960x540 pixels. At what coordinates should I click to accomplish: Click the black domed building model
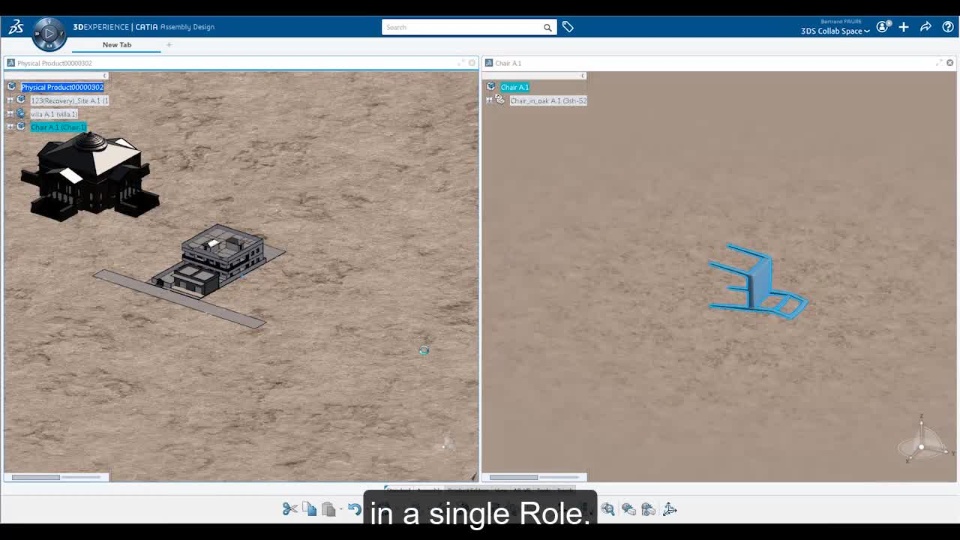pyautogui.click(x=89, y=176)
